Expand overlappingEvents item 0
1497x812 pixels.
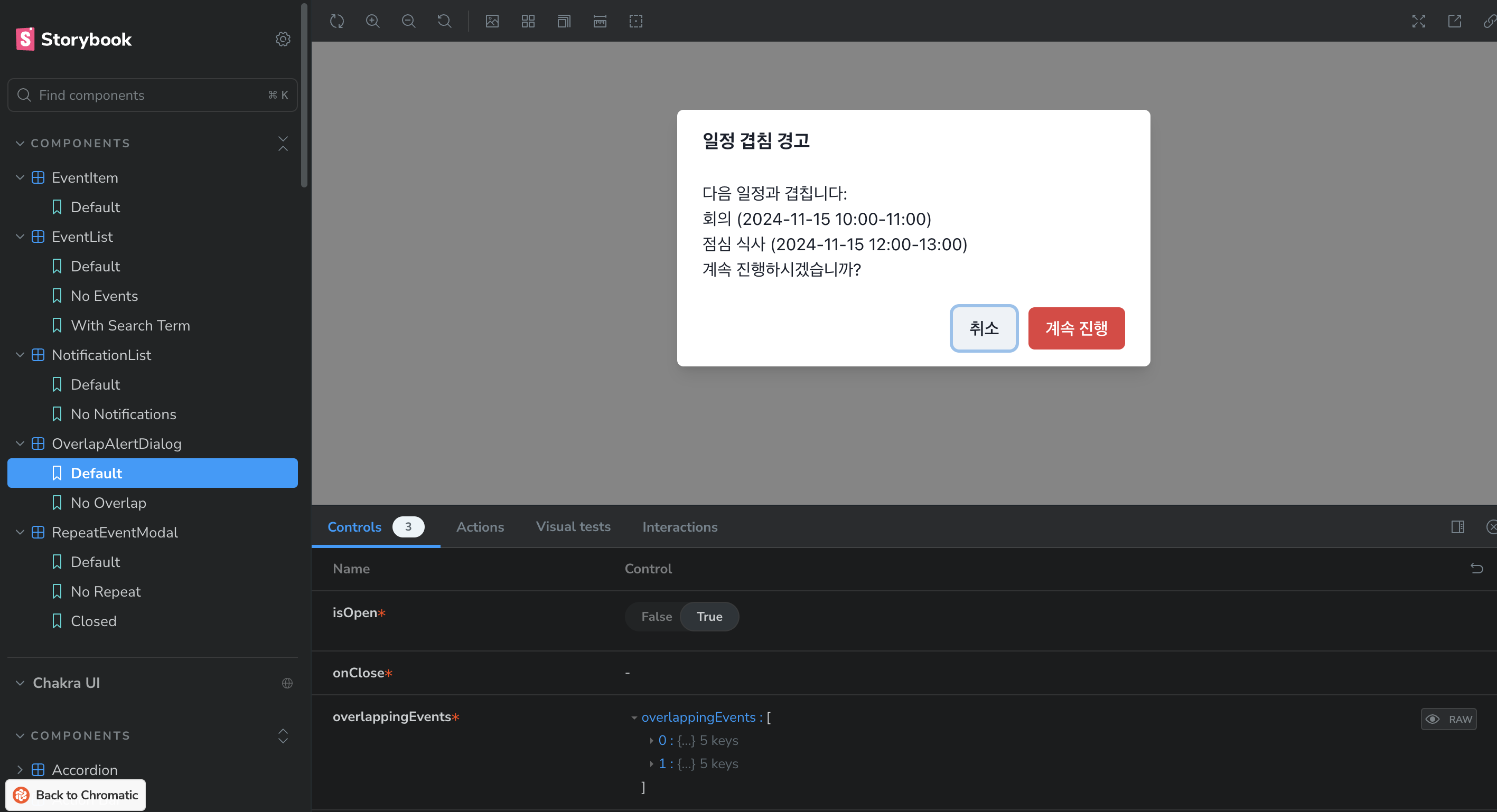tap(651, 741)
